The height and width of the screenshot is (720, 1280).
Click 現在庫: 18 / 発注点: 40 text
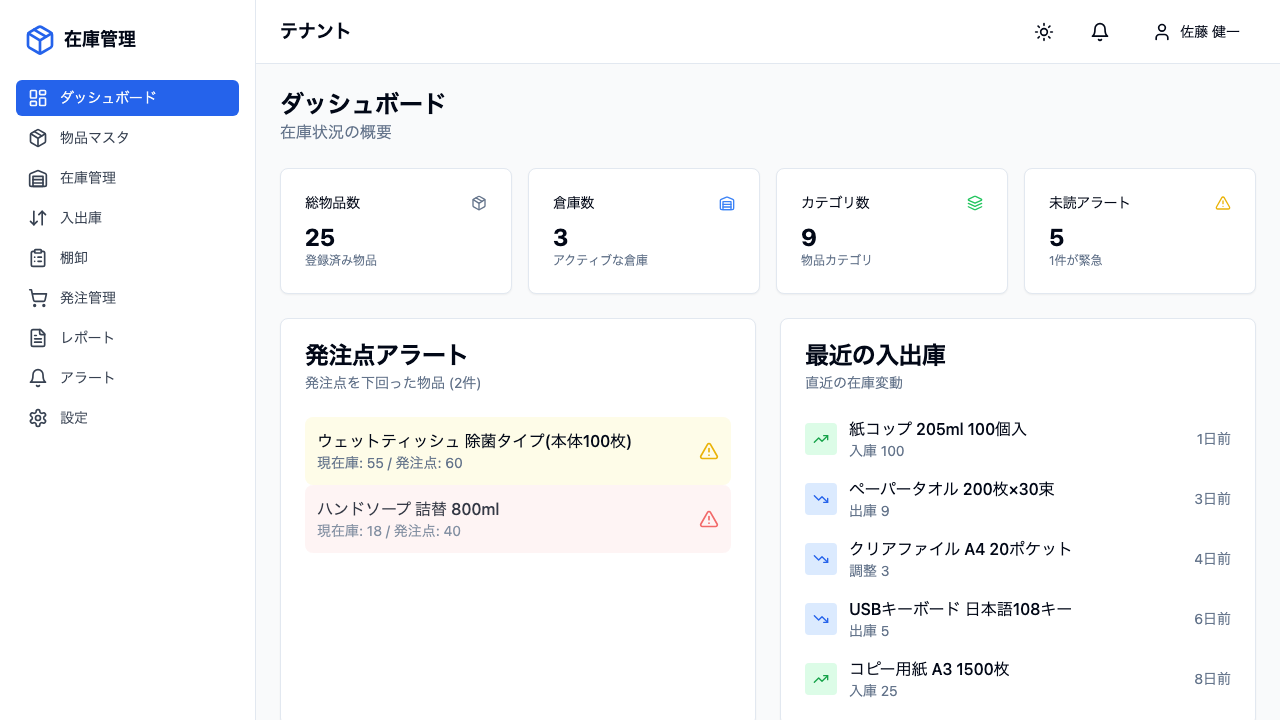click(389, 531)
